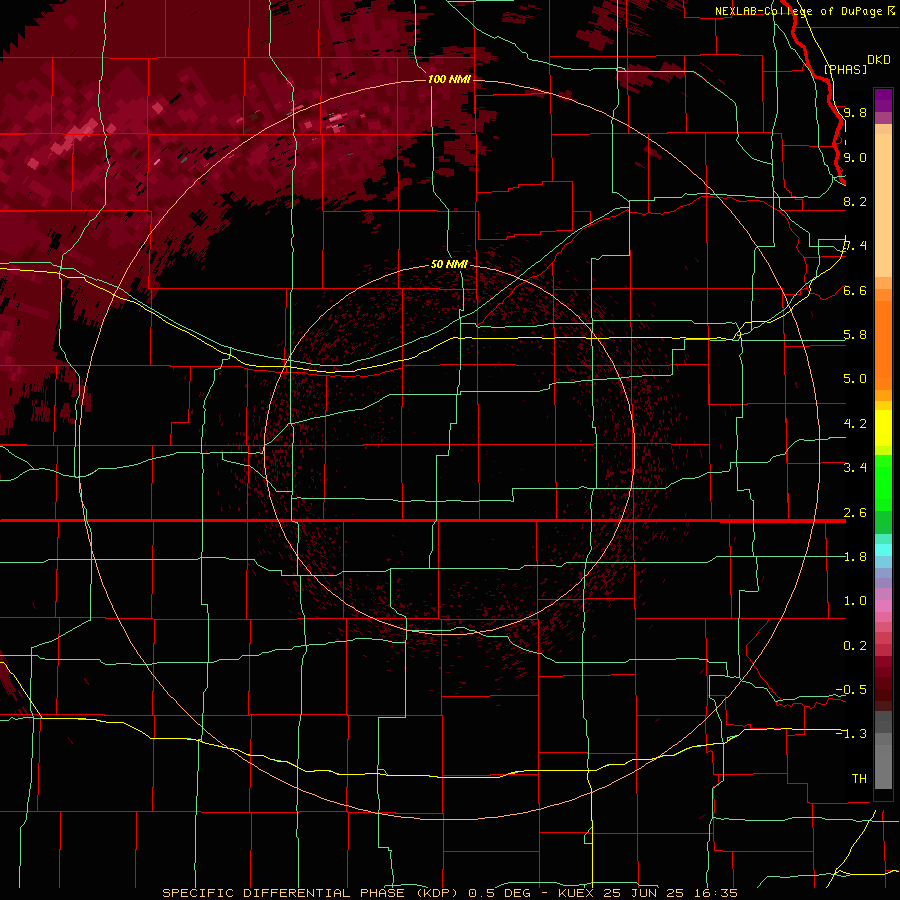The height and width of the screenshot is (900, 900).
Task: Click the 1.8 value on the color scale
Action: point(855,557)
